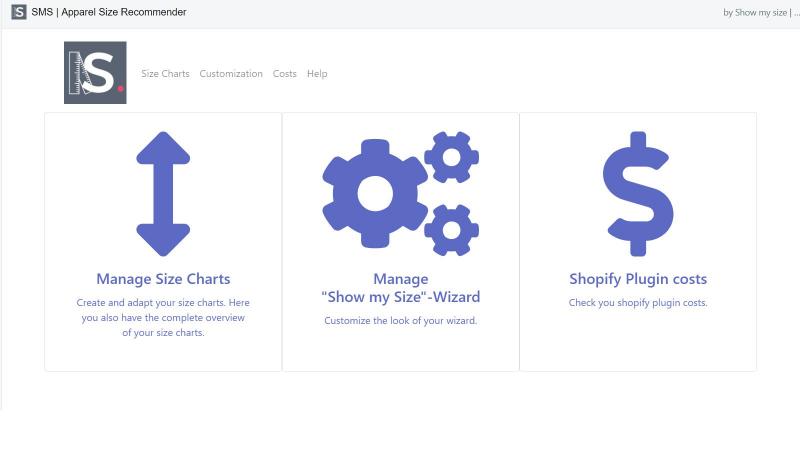Open the Customization menu item
This screenshot has width=800, height=450.
(x=231, y=73)
